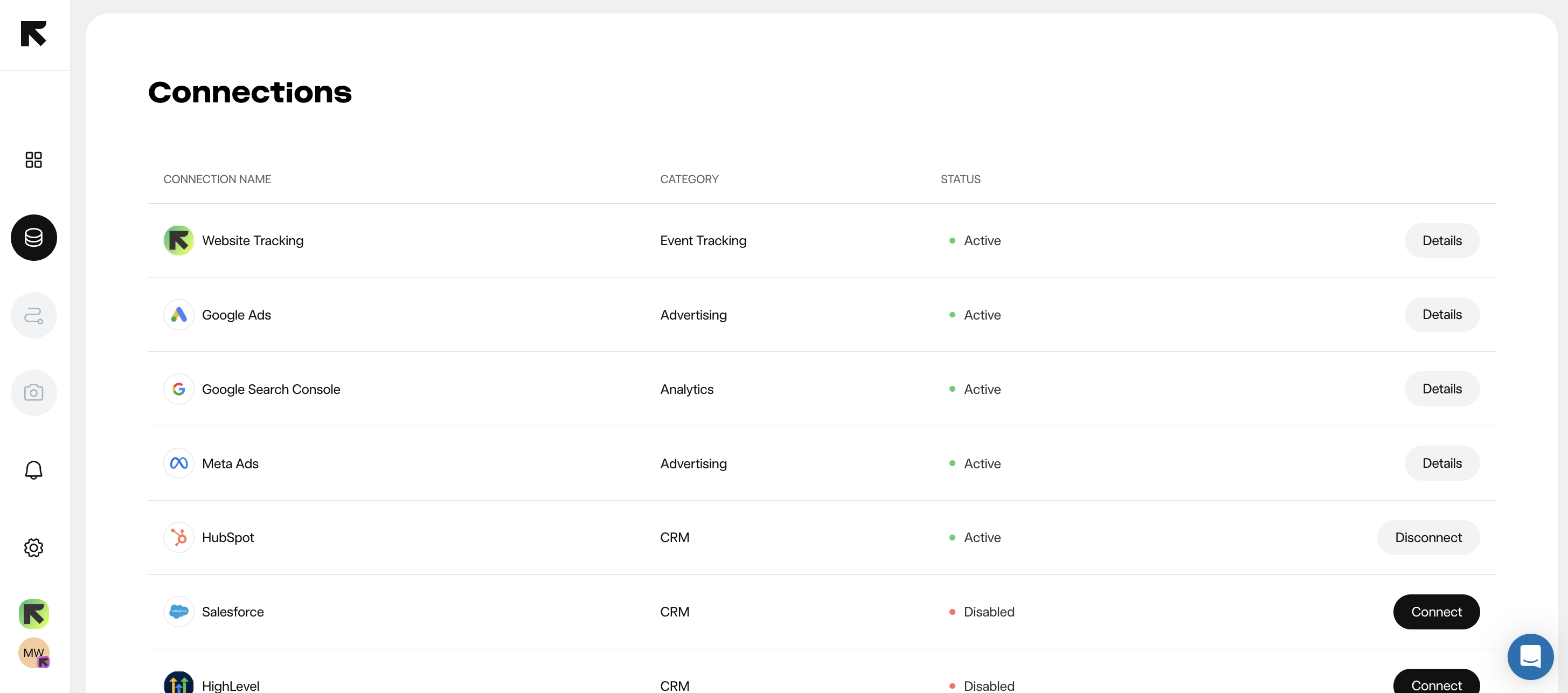Open settings gear icon in sidebar
This screenshot has height=693, width=1568.
tap(33, 548)
